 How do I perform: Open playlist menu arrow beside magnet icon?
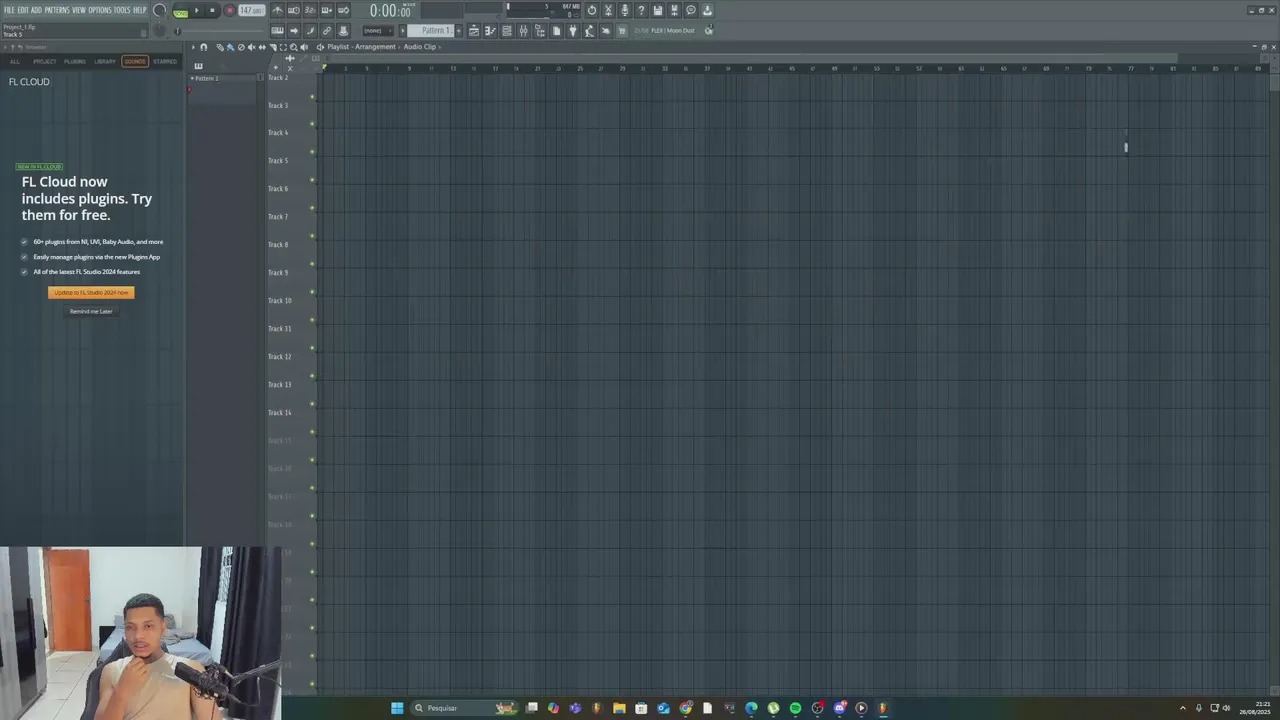[193, 47]
